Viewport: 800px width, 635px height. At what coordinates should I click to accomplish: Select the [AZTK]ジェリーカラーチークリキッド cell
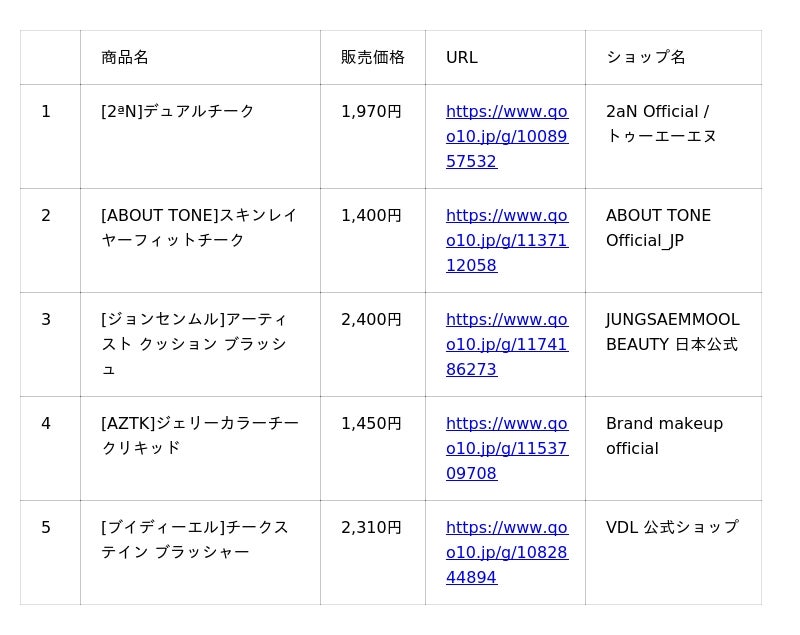199,435
